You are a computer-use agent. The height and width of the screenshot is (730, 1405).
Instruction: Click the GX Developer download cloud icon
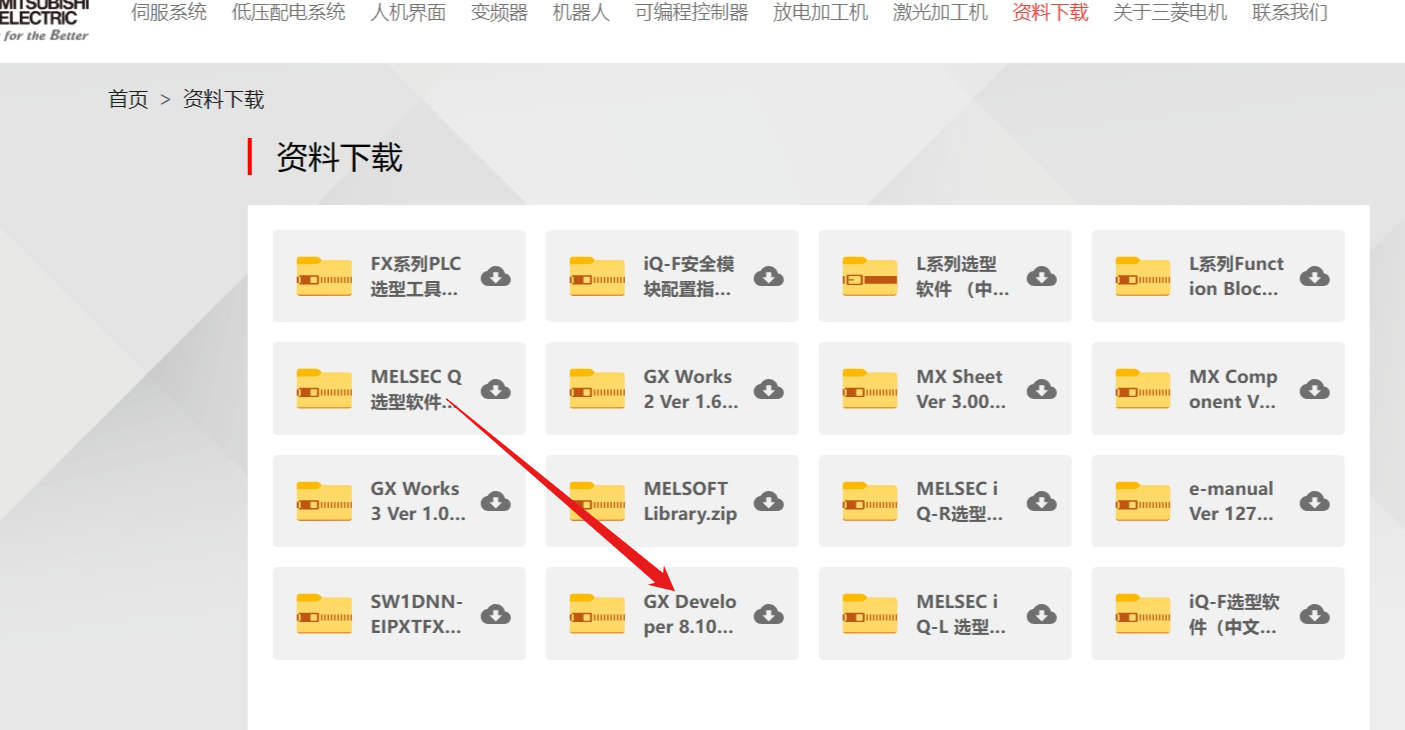coord(768,614)
